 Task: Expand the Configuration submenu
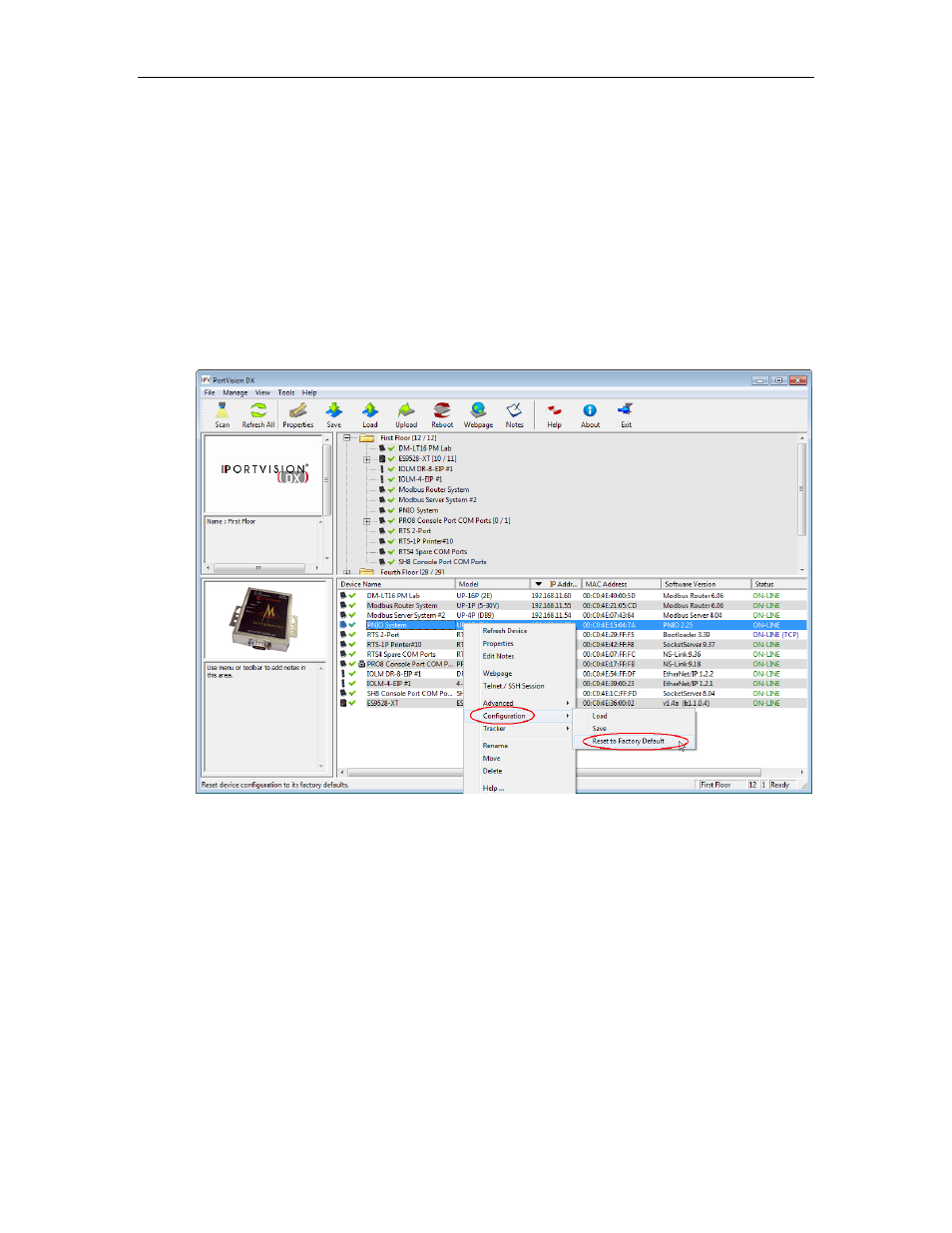point(520,716)
